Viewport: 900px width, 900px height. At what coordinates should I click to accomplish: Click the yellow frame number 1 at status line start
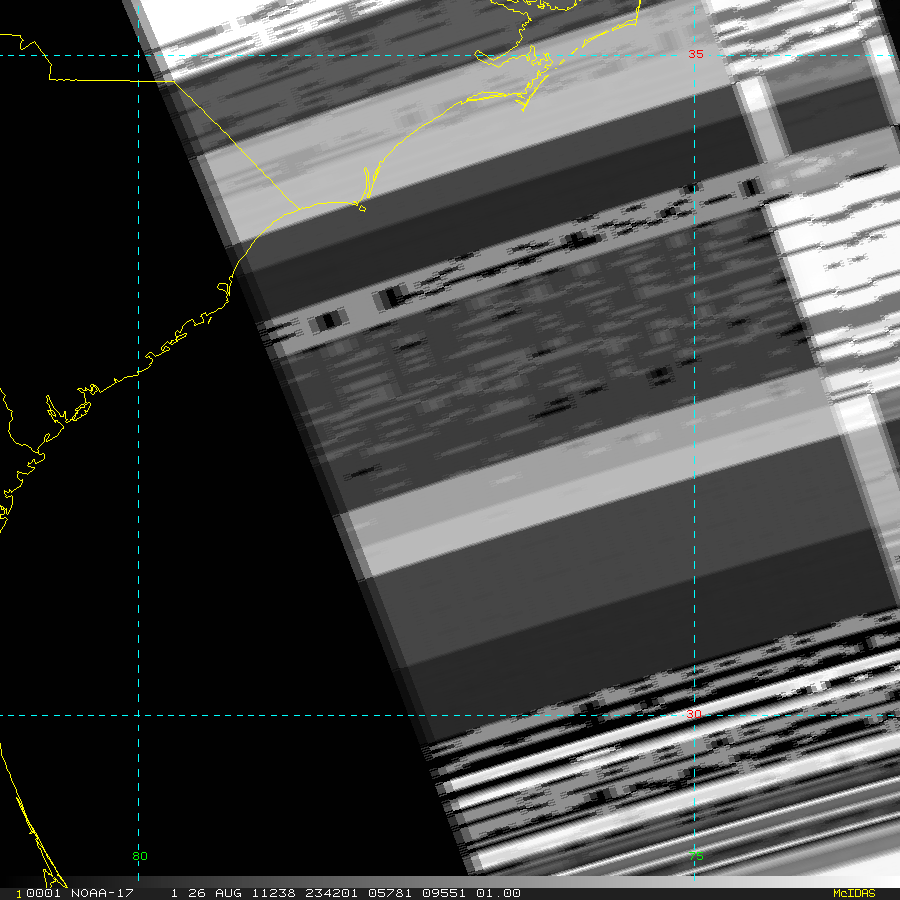[x=18, y=894]
